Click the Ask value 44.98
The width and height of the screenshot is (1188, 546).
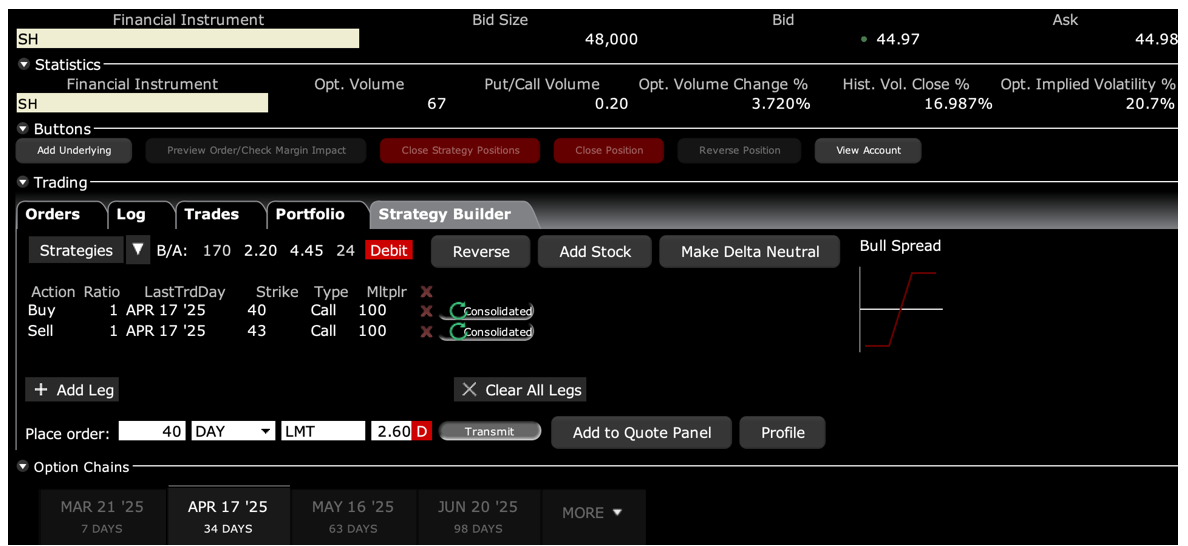(x=1156, y=39)
